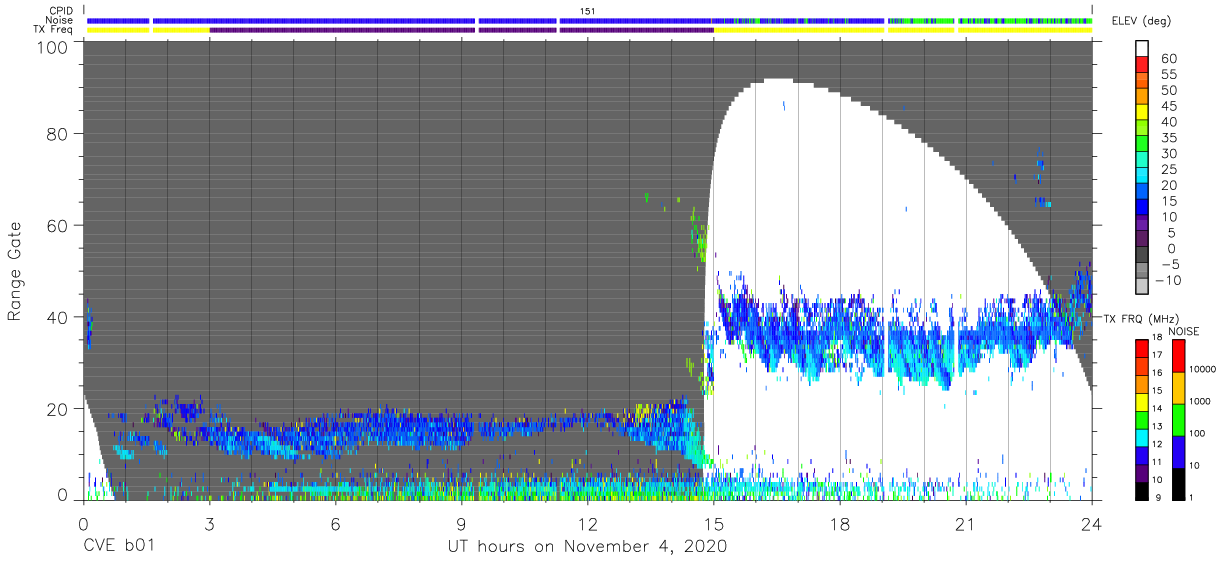
Task: Click the 60 tick on Range Gate axis
Action: click(58, 227)
